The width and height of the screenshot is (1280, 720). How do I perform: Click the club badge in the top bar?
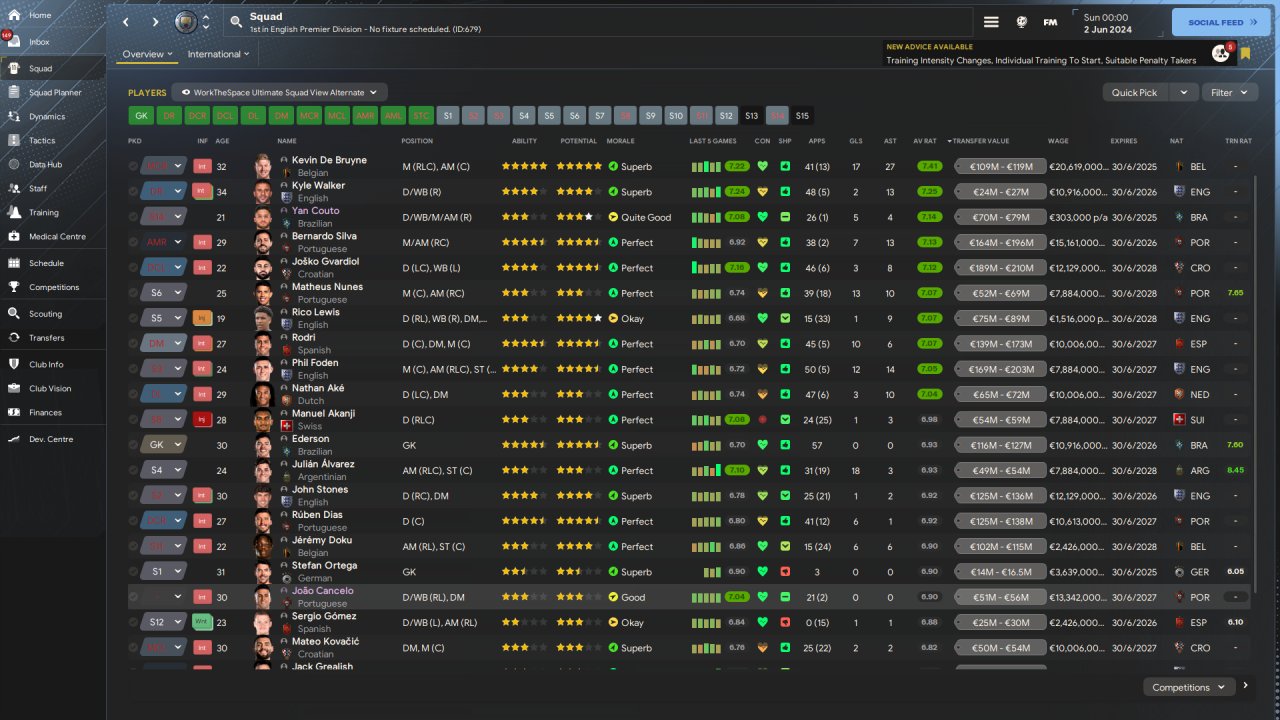point(186,22)
